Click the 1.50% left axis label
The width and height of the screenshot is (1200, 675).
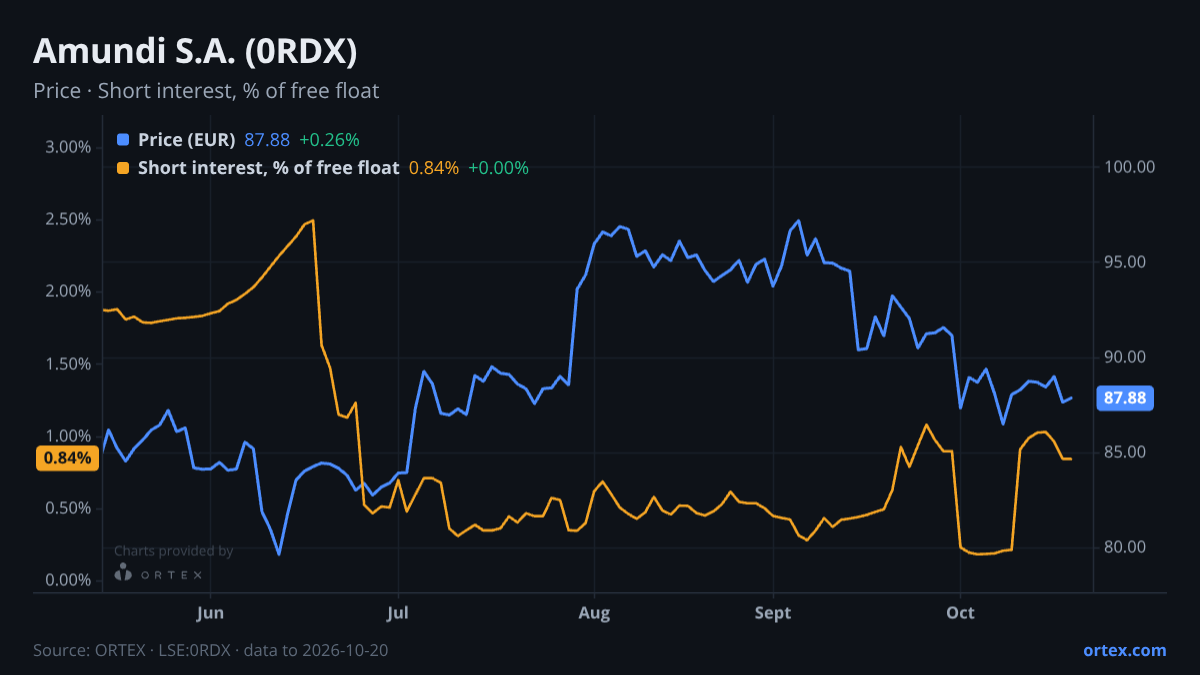point(69,364)
